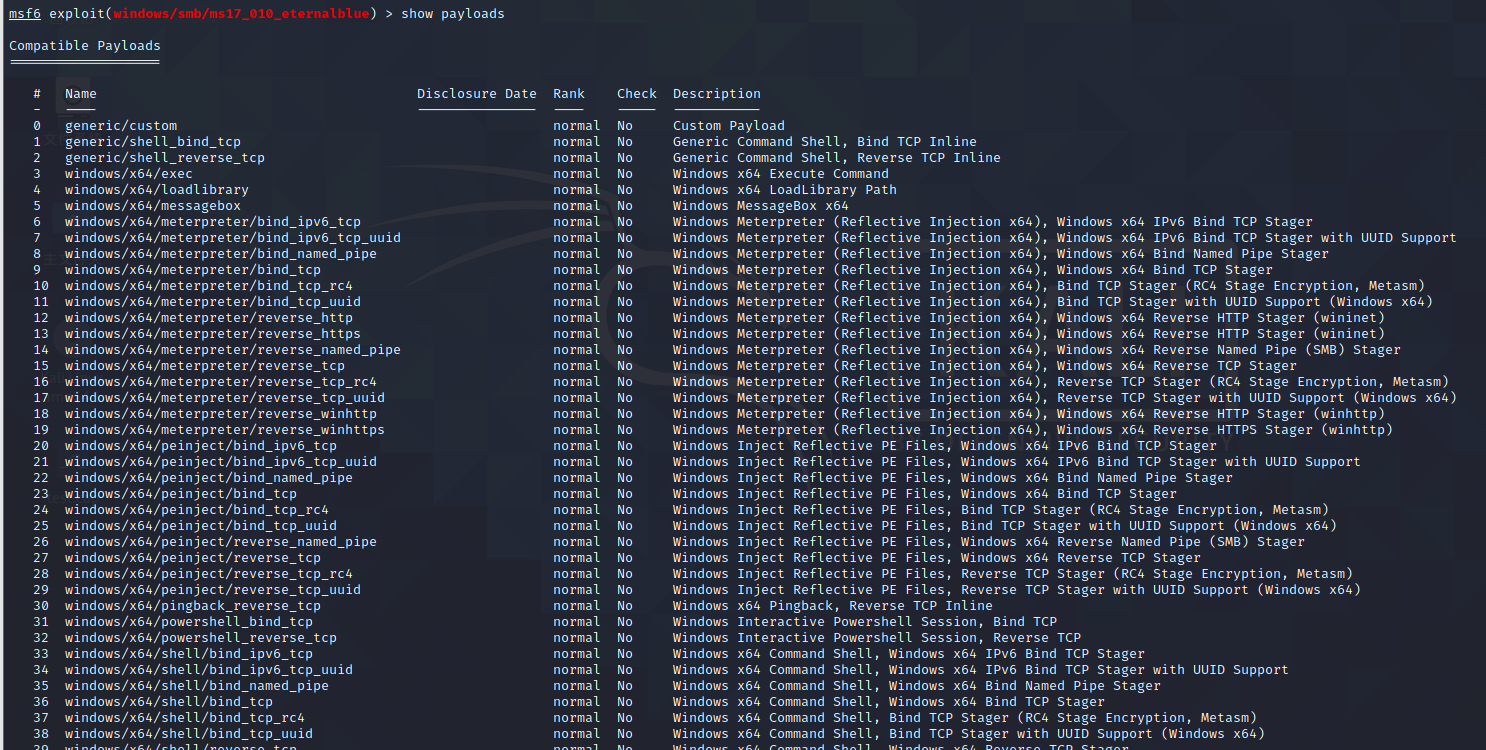Screen dimensions: 1486x750
Task: Click the msf6 prompt text
Action: click(x=25, y=14)
